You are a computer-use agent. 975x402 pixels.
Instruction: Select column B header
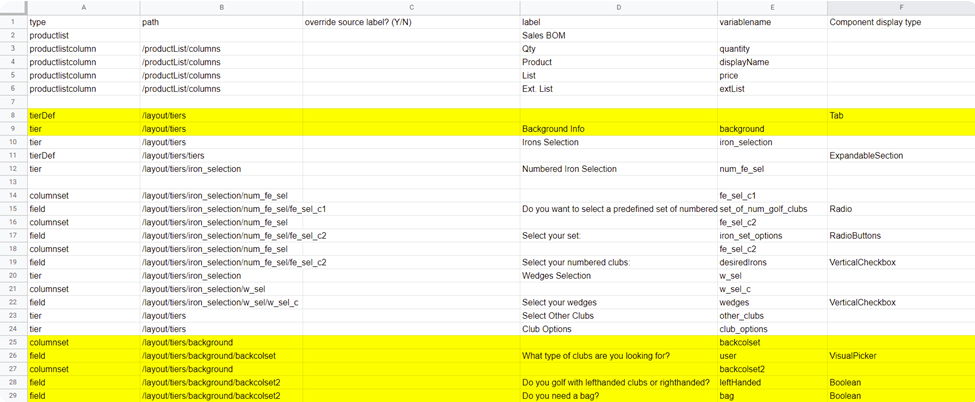pyautogui.click(x=221, y=7)
